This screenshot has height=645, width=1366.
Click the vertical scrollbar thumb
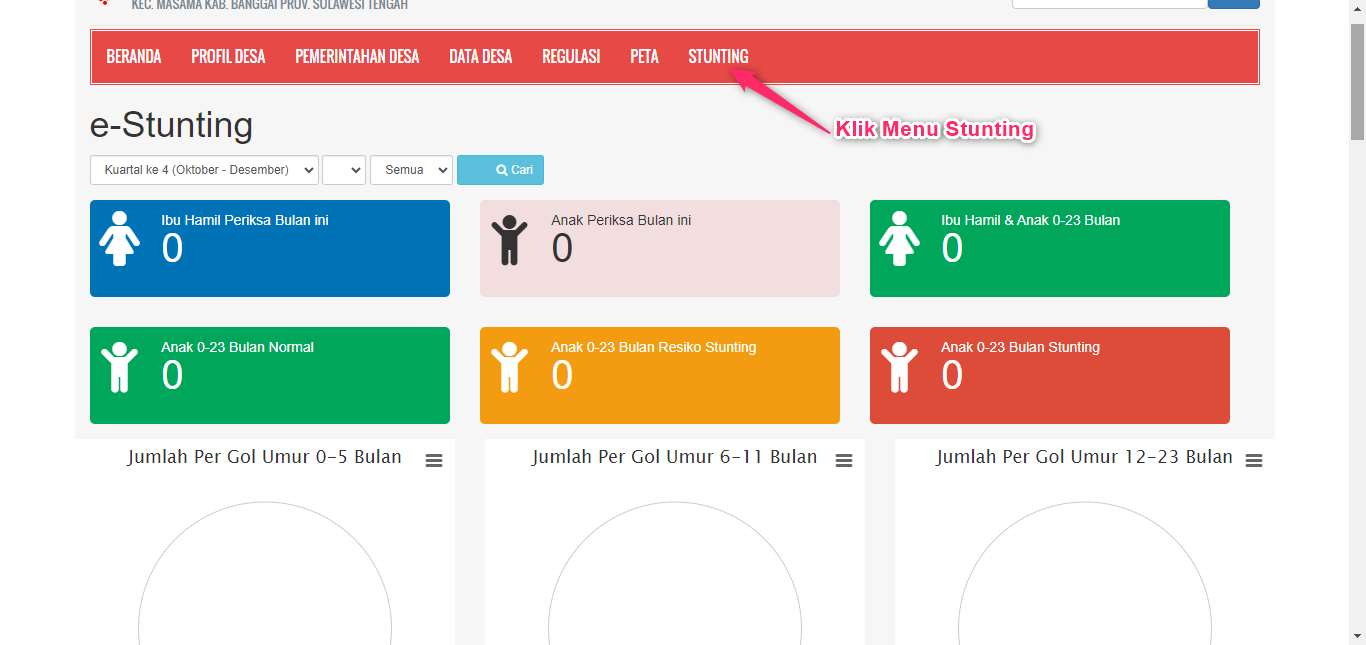pyautogui.click(x=1357, y=80)
